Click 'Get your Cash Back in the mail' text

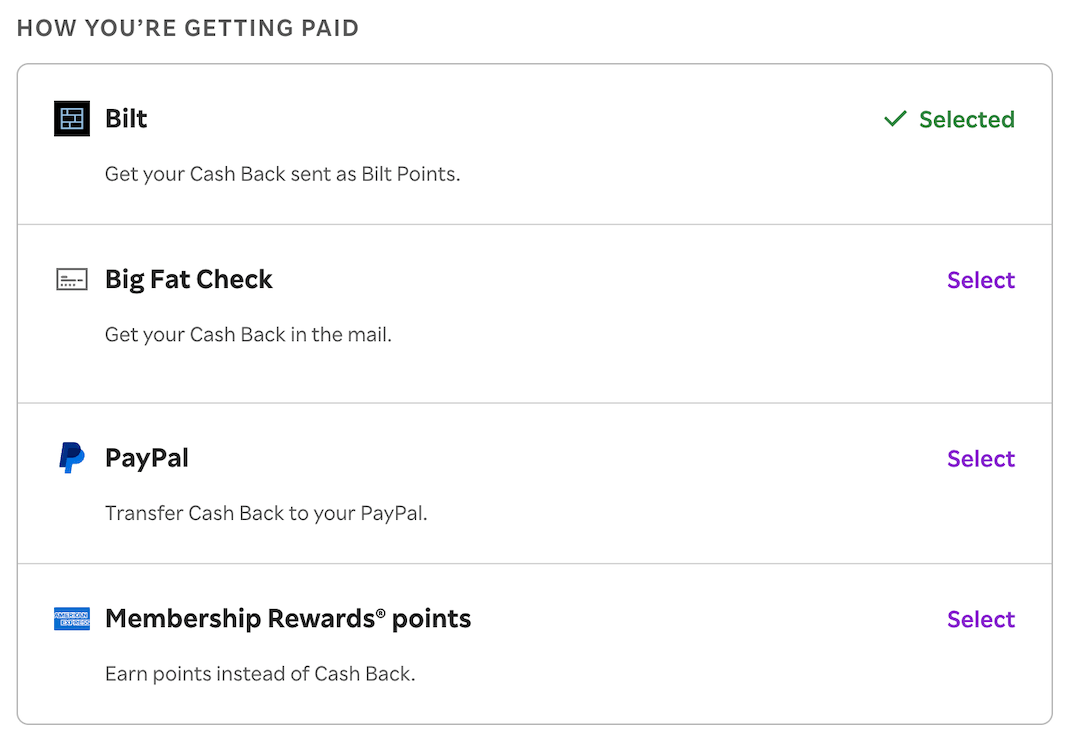[x=248, y=335]
